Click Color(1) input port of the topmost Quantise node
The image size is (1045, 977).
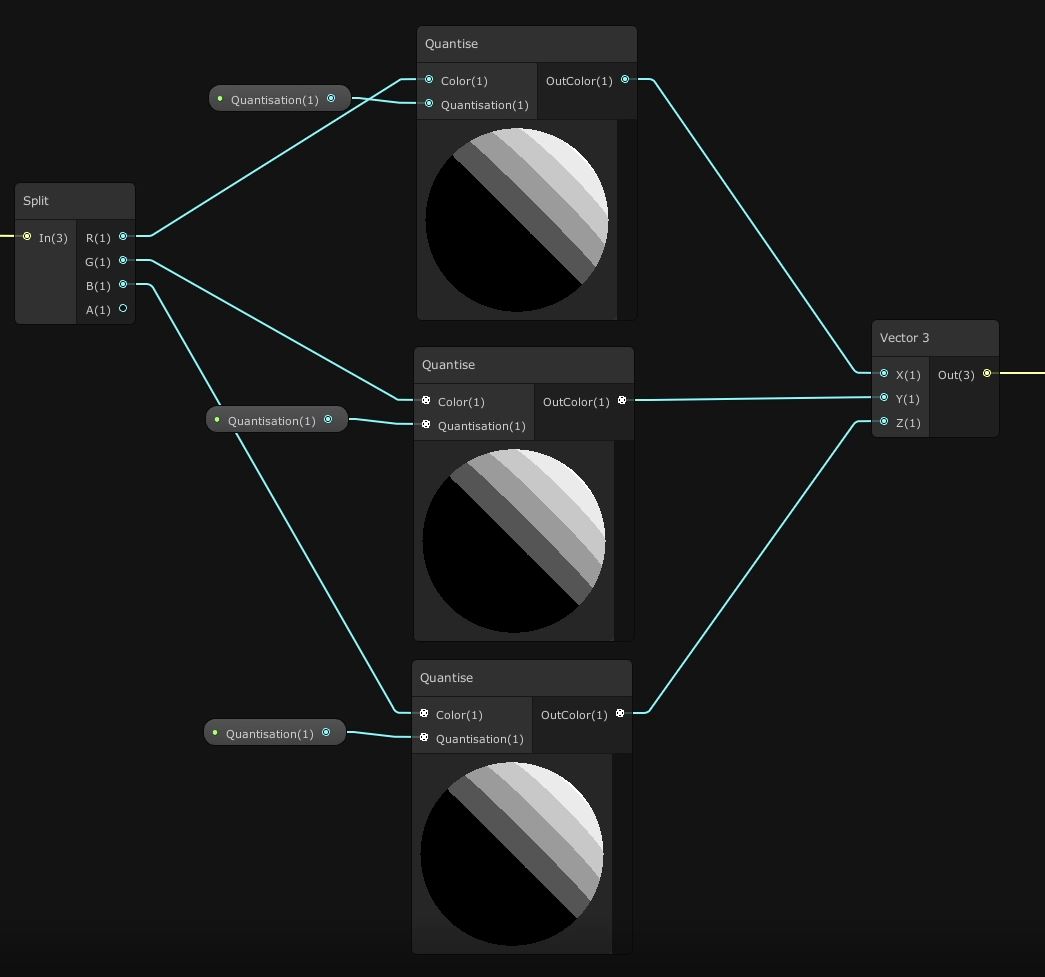[x=429, y=80]
